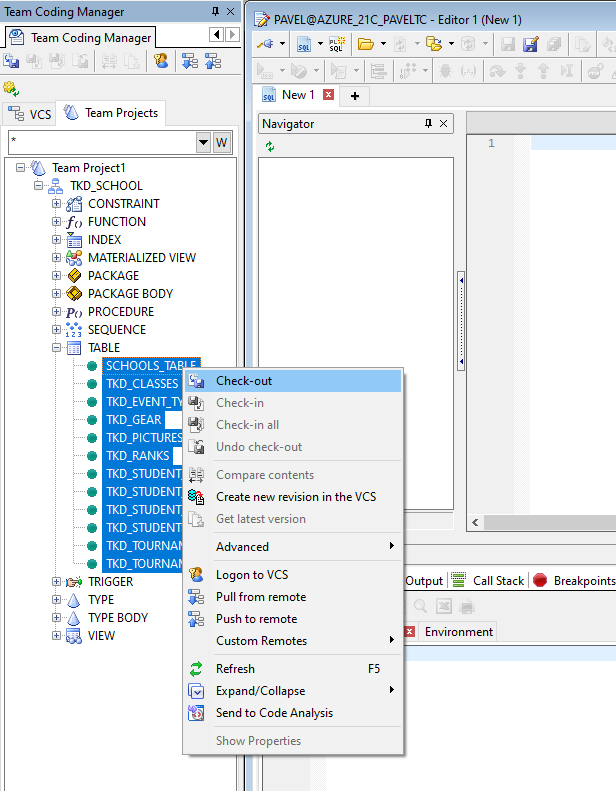Click the new connection icon in editor toolbar

(x=266, y=44)
